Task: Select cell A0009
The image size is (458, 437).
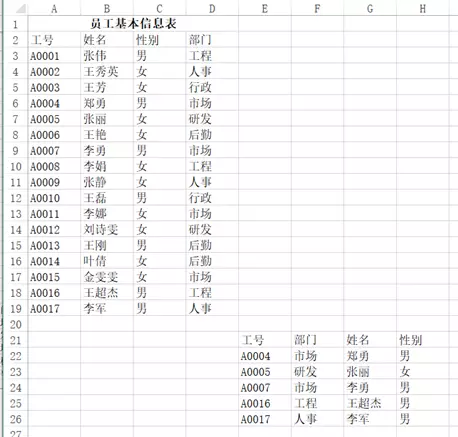Action: coord(54,182)
